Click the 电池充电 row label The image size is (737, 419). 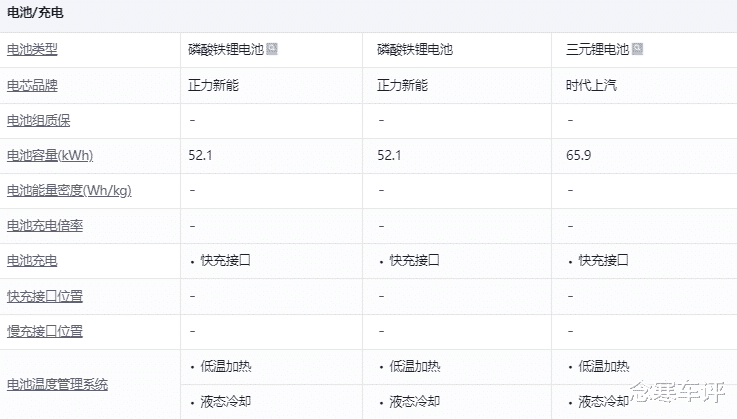tap(32, 261)
